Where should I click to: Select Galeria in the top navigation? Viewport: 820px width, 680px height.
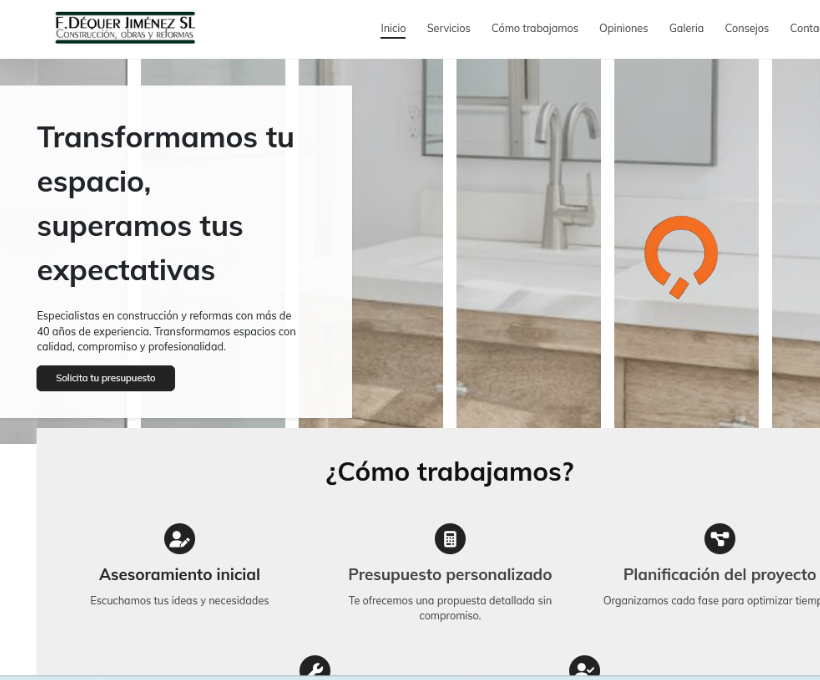coord(686,28)
